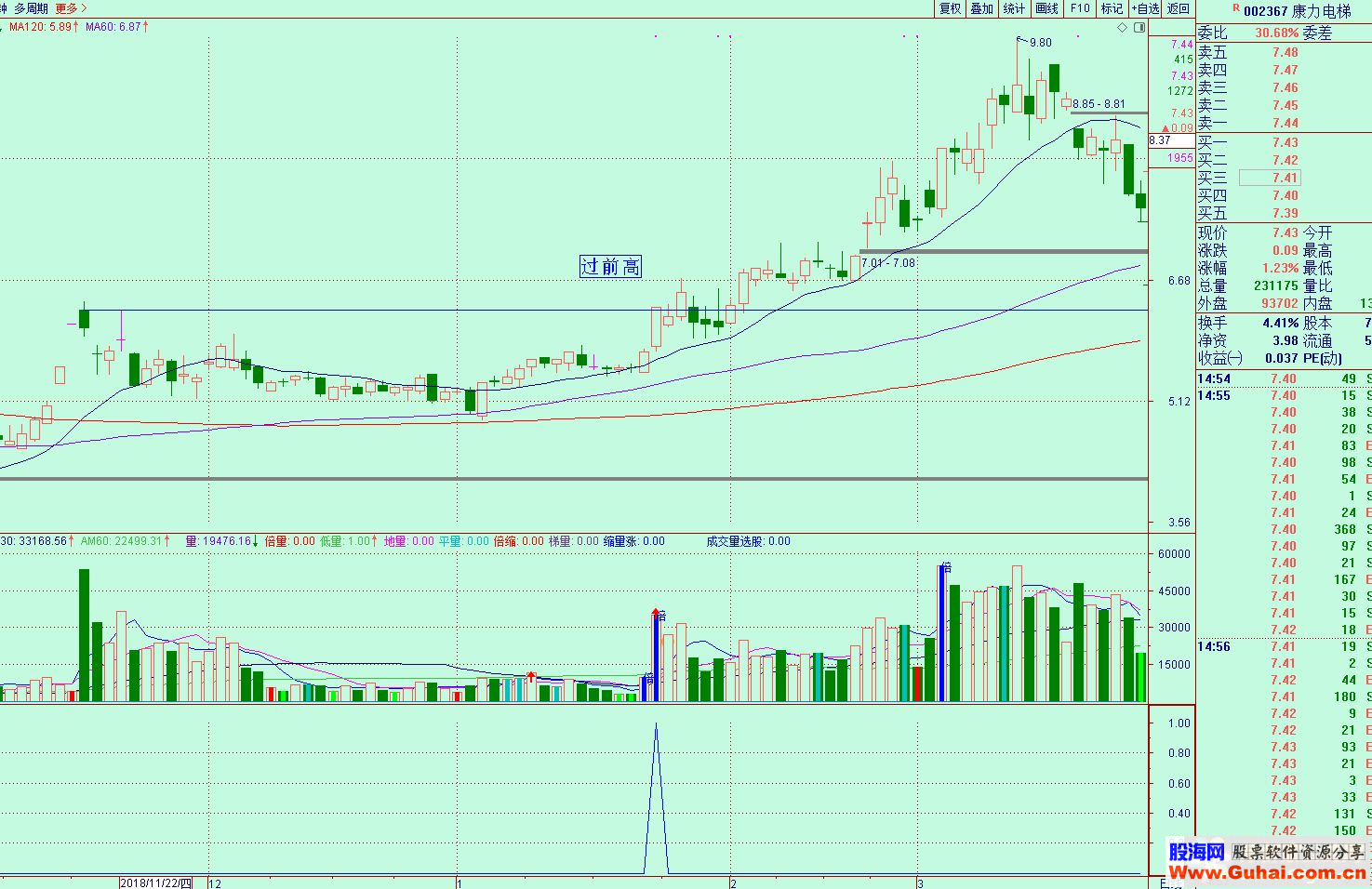Click the 2018/11/22/四 date label
Image resolution: width=1372 pixels, height=889 pixels.
coord(156,882)
